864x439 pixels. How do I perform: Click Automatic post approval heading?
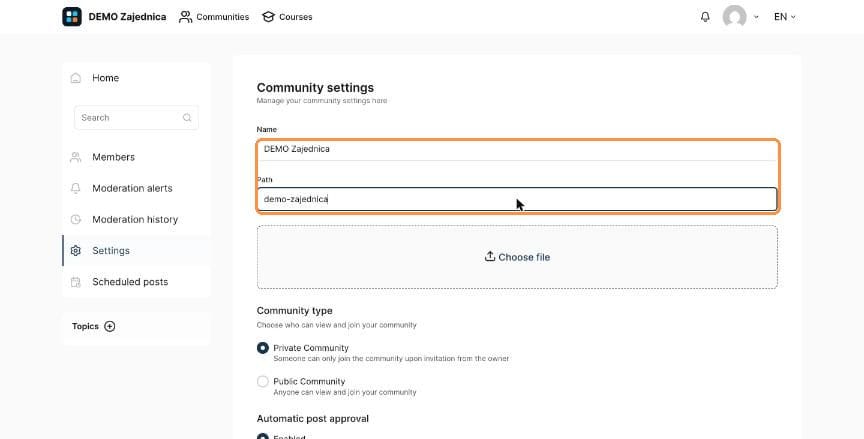(312, 419)
